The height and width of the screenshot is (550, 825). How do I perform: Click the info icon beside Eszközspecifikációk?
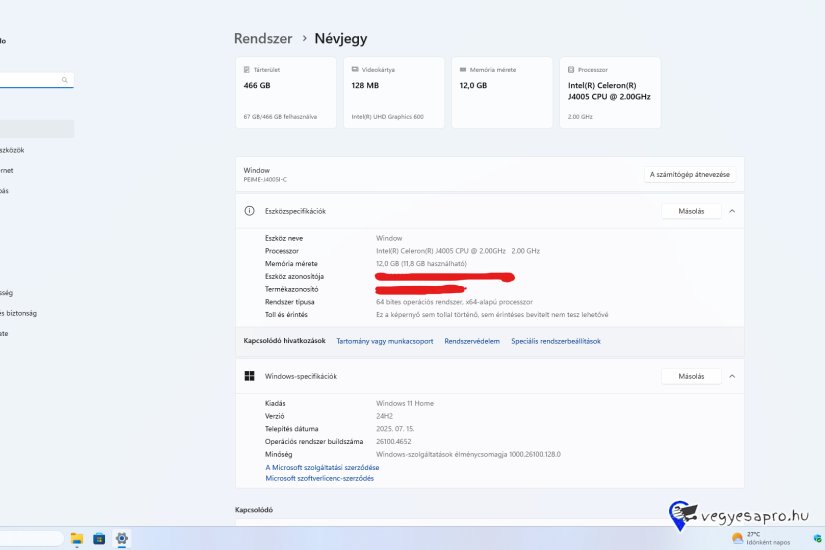(x=249, y=211)
